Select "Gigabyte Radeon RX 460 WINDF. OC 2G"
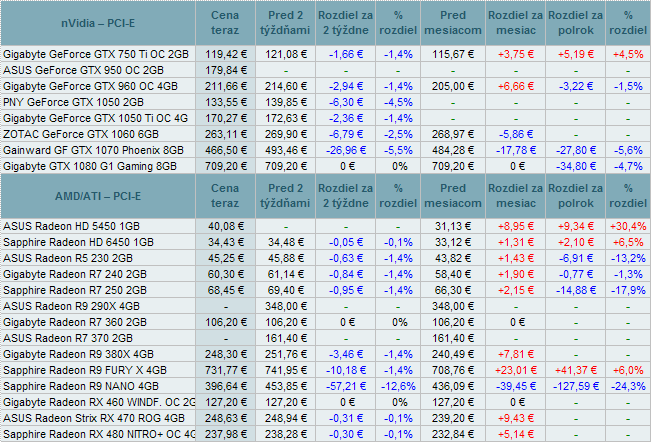Screen dimensions: 651x442 99,402
